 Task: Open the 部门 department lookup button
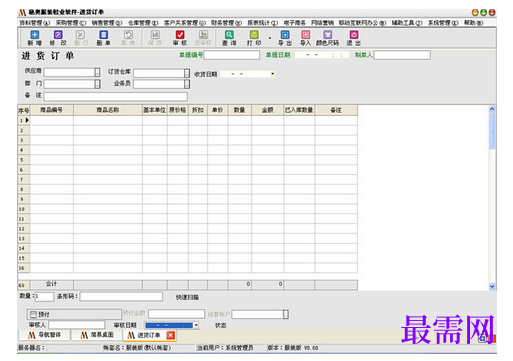point(97,84)
